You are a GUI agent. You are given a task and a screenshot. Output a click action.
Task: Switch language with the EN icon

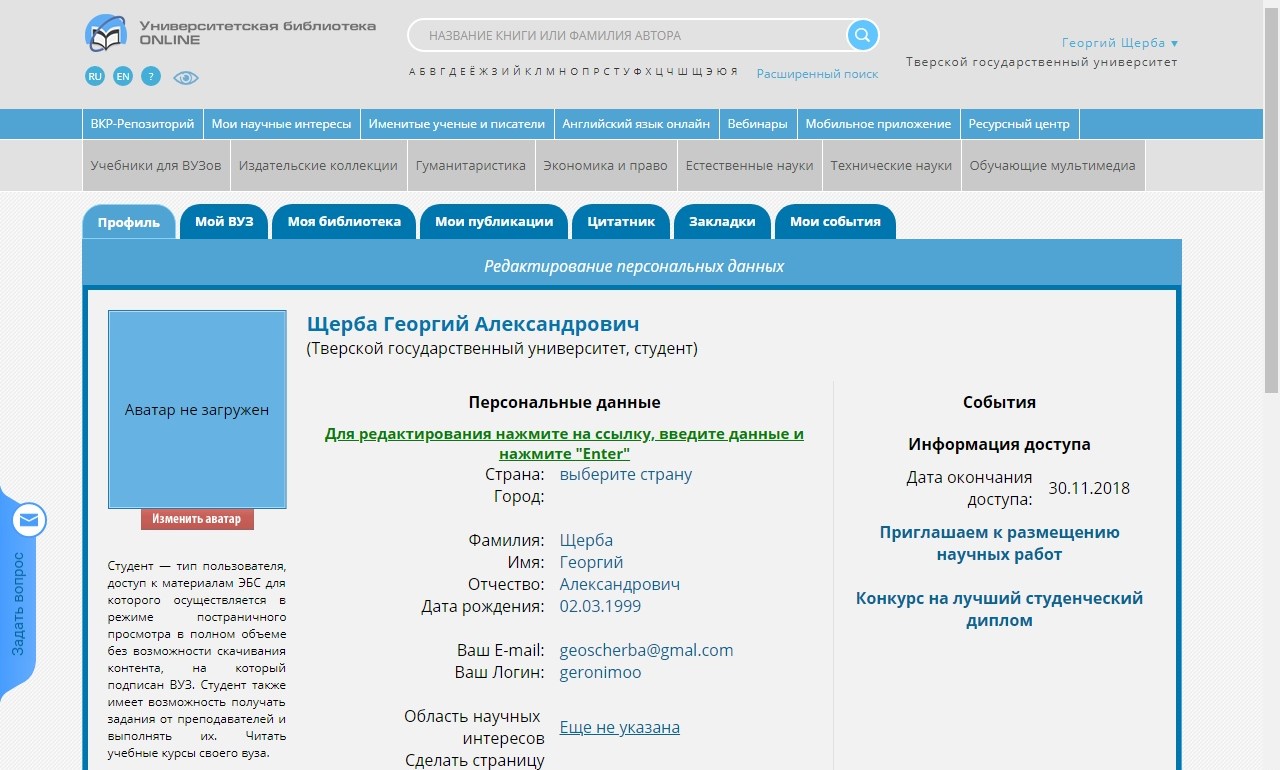(123, 76)
